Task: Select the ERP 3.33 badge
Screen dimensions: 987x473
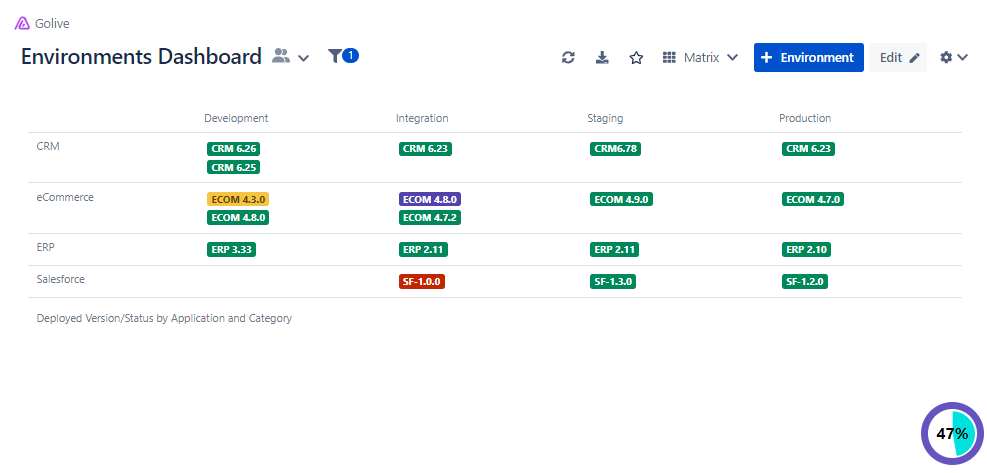Action: pos(232,250)
